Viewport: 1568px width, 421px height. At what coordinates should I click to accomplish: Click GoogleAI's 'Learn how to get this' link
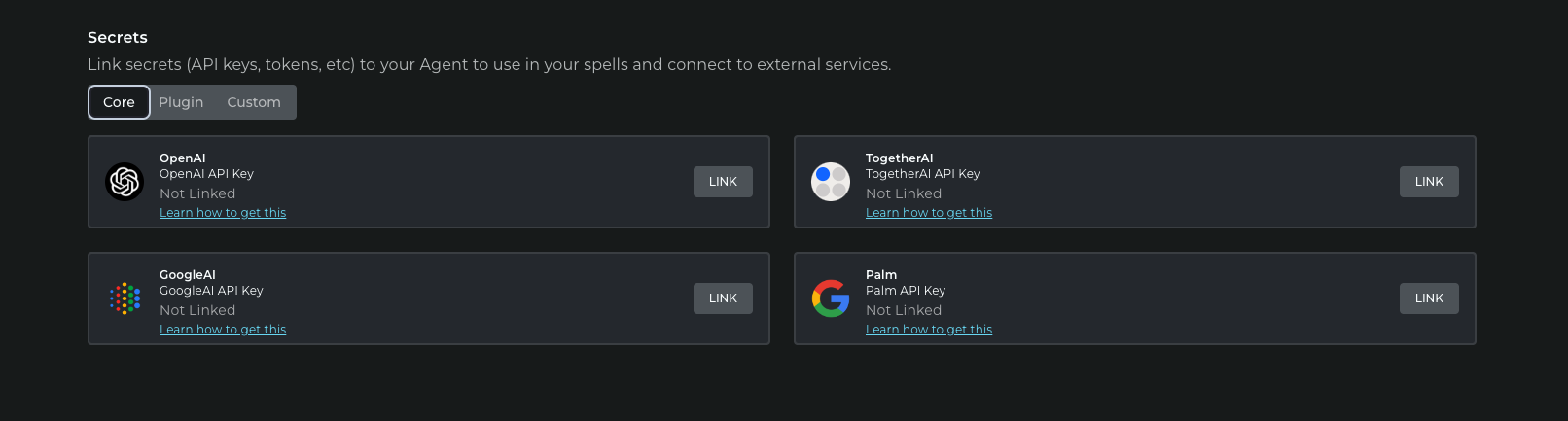[x=223, y=330]
